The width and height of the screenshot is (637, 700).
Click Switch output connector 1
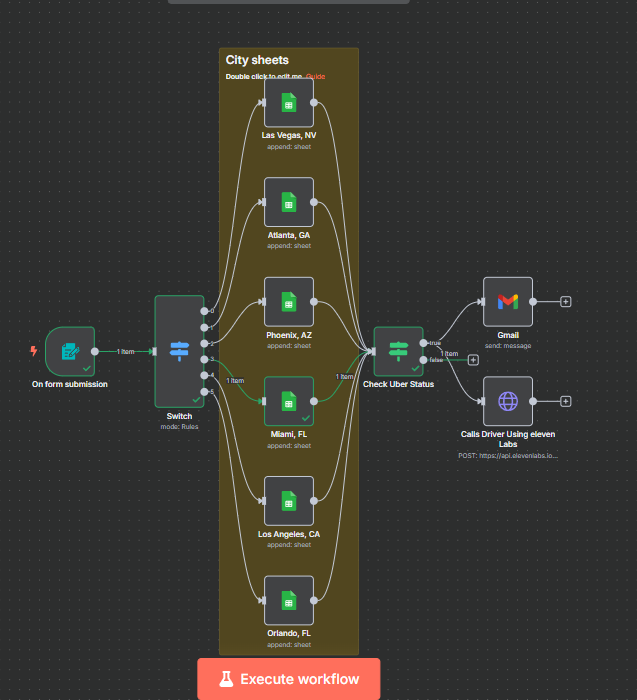coord(204,328)
